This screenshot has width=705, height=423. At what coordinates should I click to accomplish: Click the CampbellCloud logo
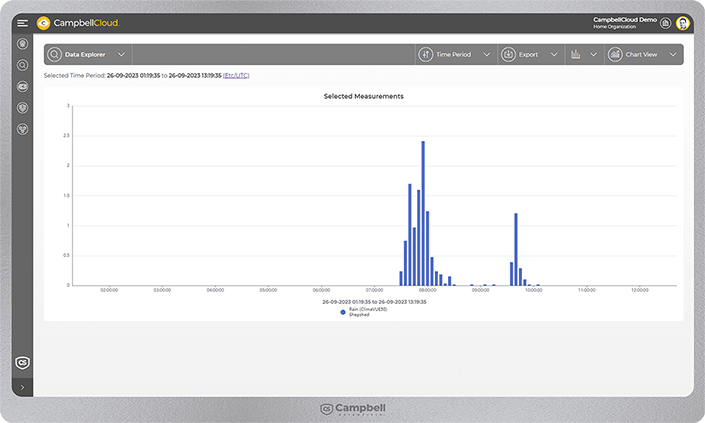point(78,23)
